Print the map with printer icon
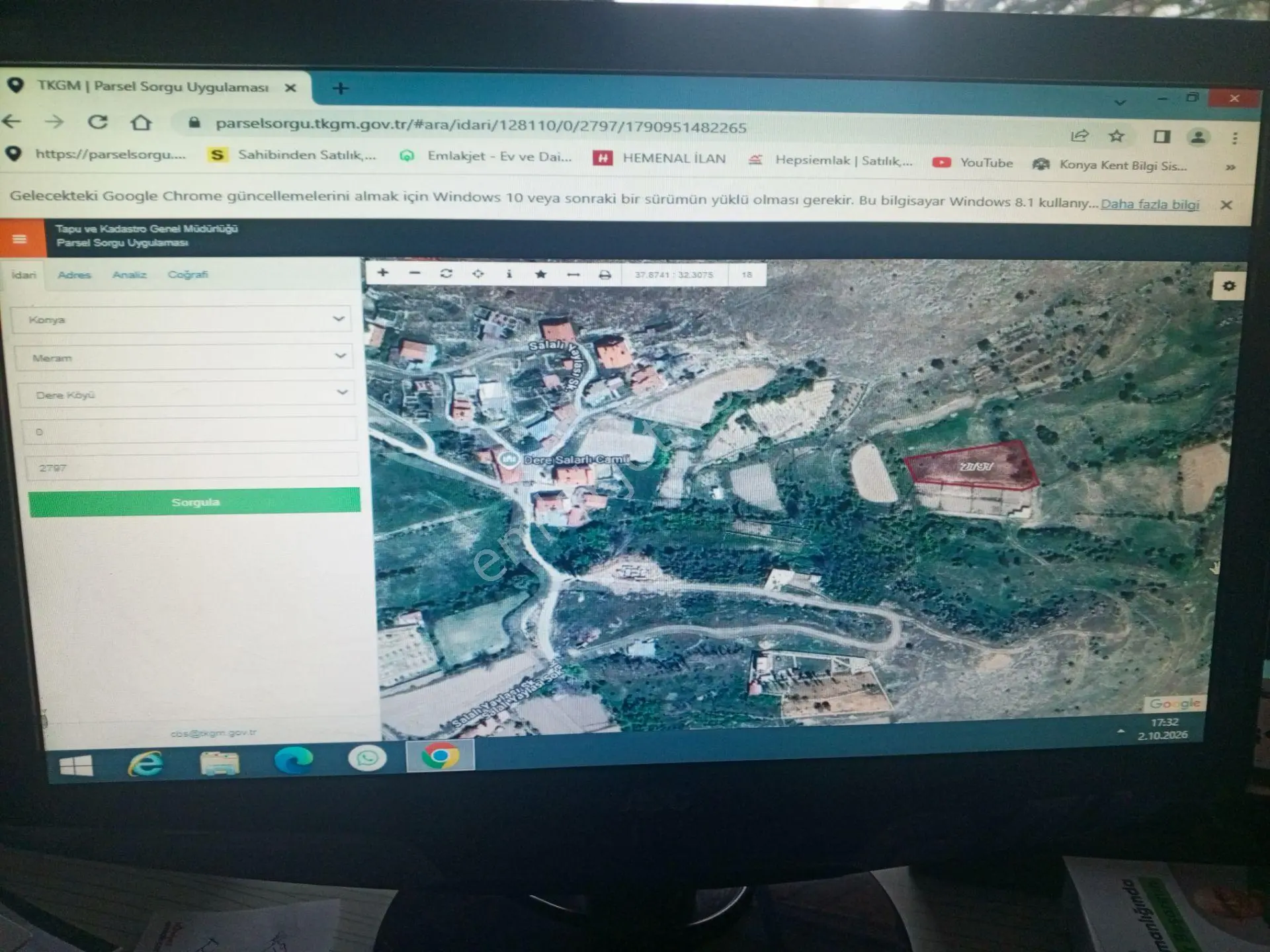 click(605, 275)
